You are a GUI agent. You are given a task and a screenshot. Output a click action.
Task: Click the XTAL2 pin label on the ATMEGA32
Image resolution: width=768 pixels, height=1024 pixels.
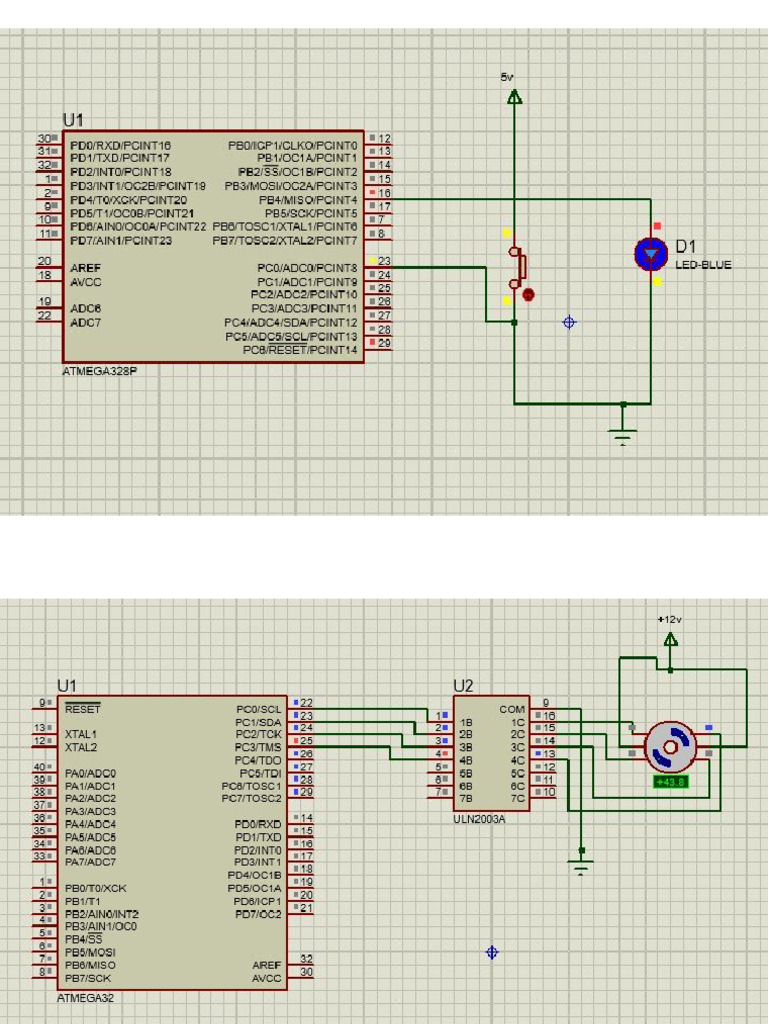coord(81,747)
